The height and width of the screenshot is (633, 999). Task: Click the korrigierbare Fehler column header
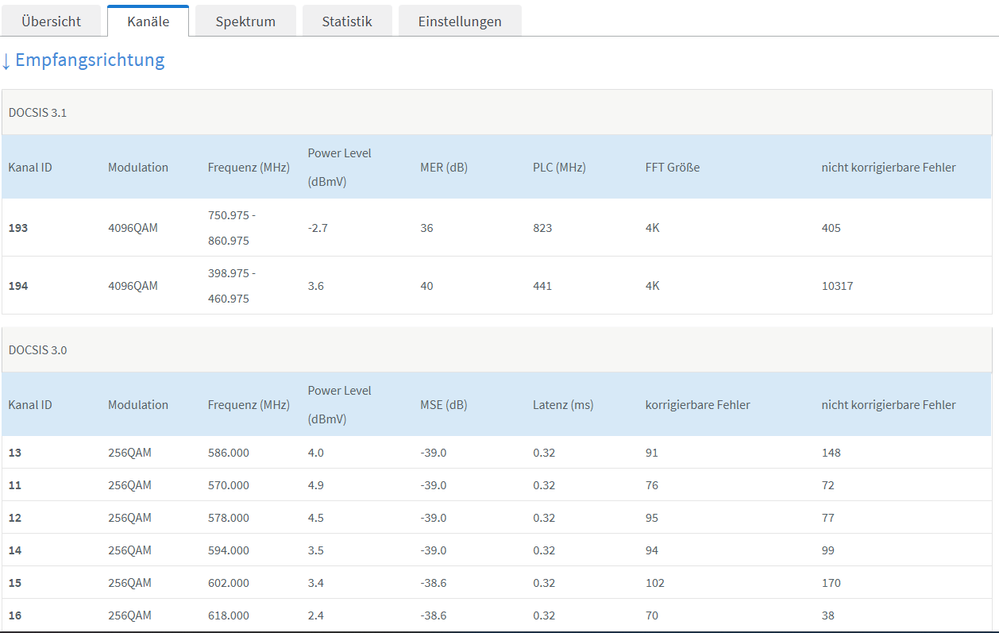697,405
